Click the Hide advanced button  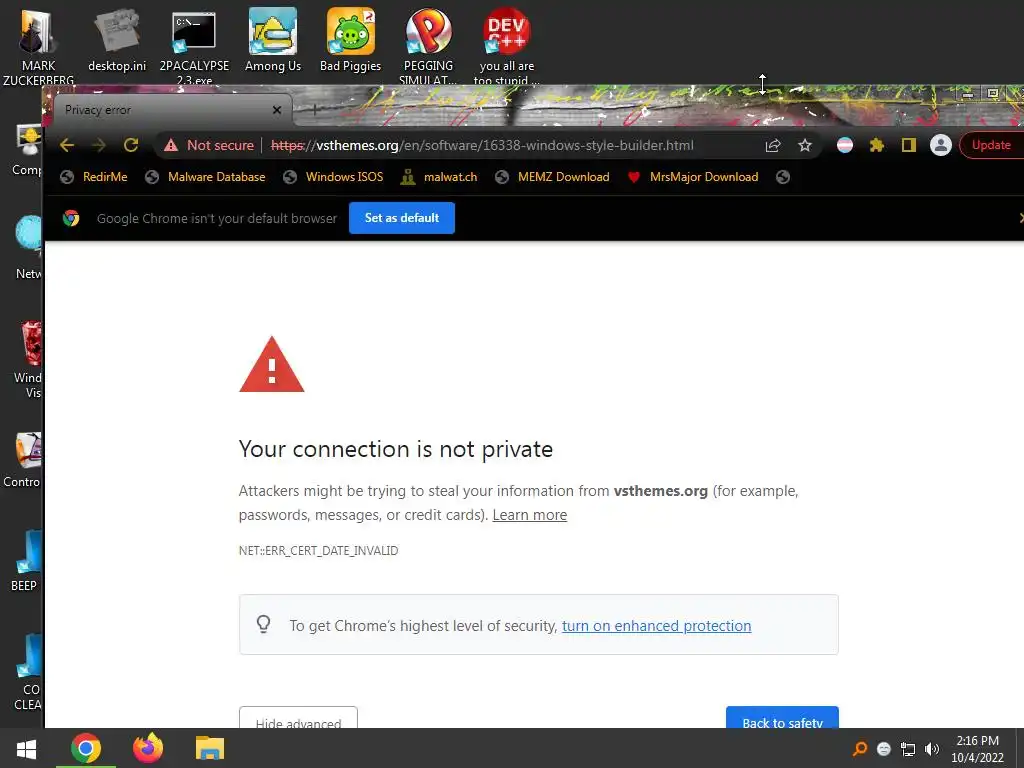(x=298, y=718)
